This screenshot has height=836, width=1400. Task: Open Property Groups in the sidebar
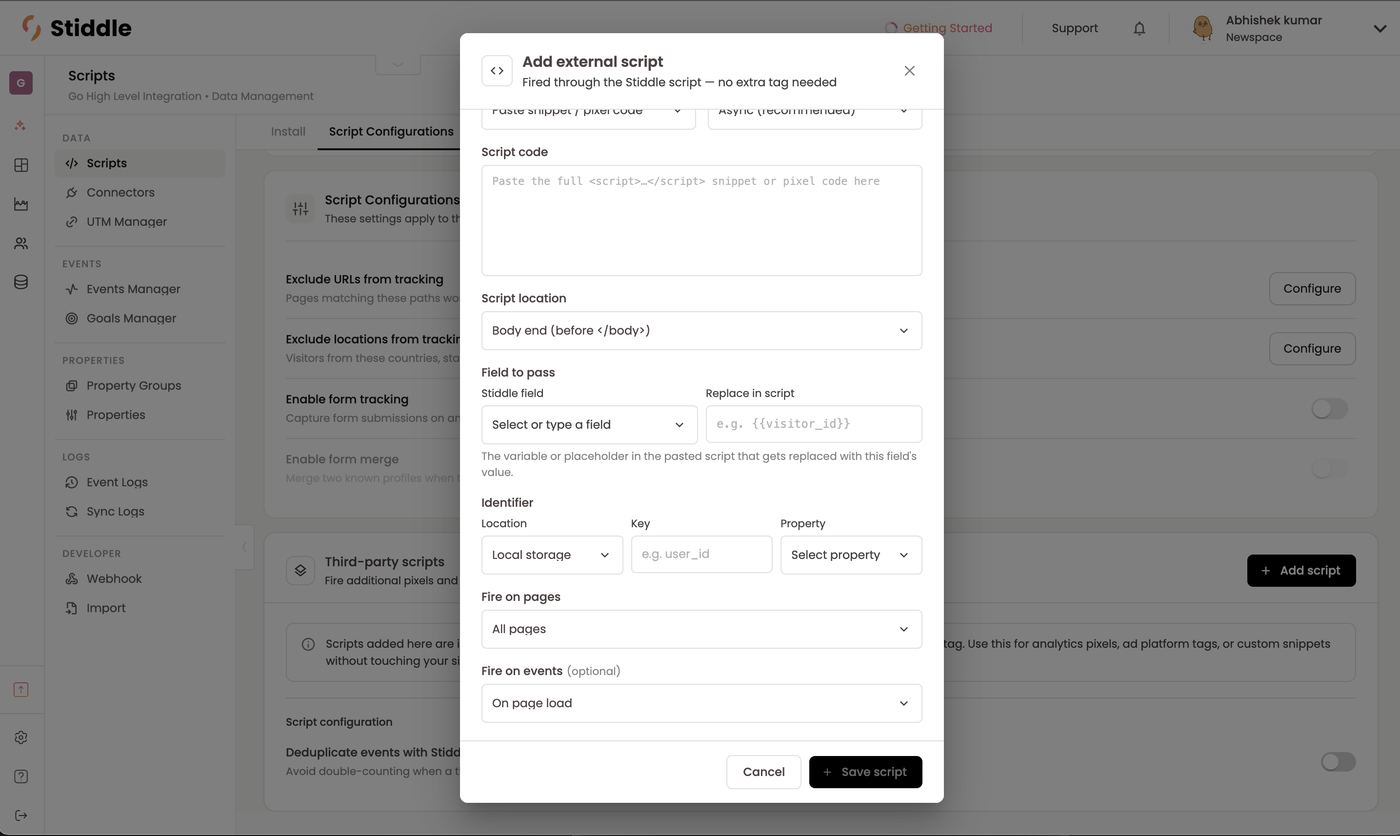140,385
